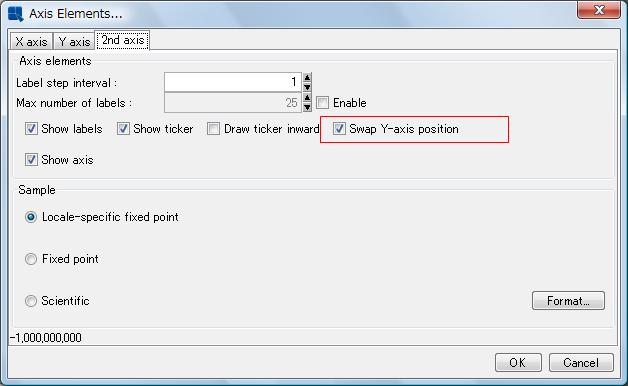Open the Format... dialog button
The height and width of the screenshot is (386, 628).
[568, 301]
